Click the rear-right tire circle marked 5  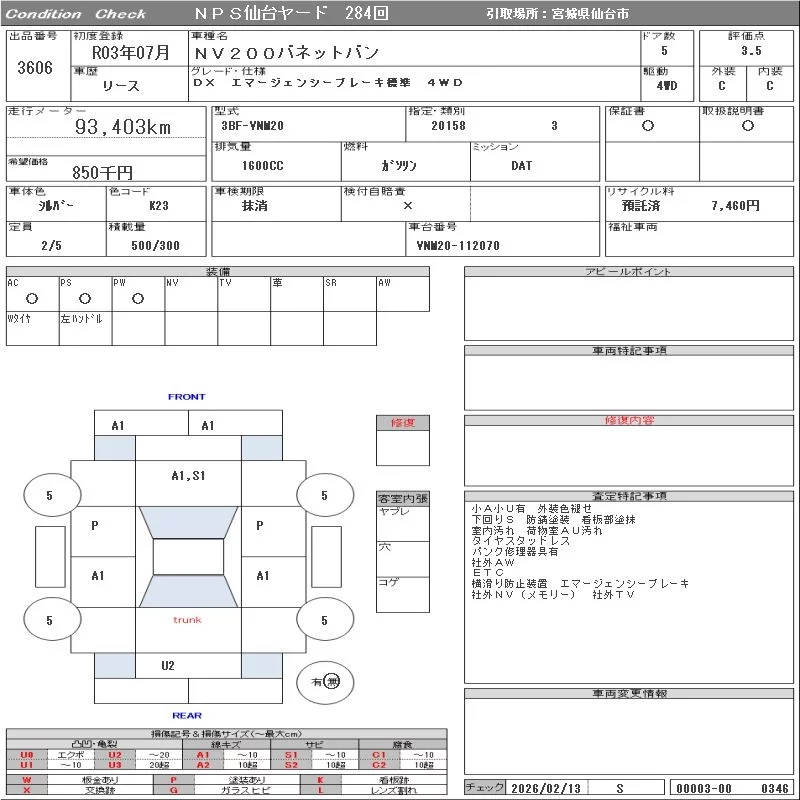pyautogui.click(x=324, y=620)
